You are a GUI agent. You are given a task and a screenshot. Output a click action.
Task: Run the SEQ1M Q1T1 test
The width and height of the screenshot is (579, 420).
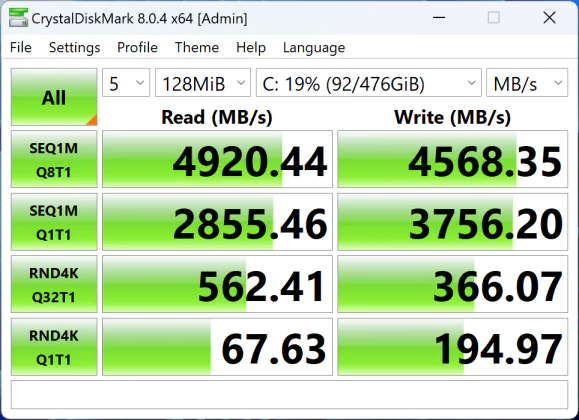pyautogui.click(x=54, y=222)
